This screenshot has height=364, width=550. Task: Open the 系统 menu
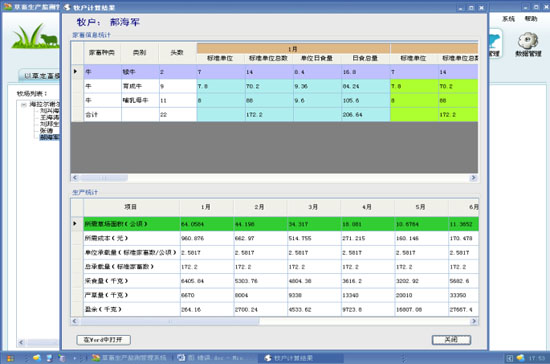click(x=508, y=19)
